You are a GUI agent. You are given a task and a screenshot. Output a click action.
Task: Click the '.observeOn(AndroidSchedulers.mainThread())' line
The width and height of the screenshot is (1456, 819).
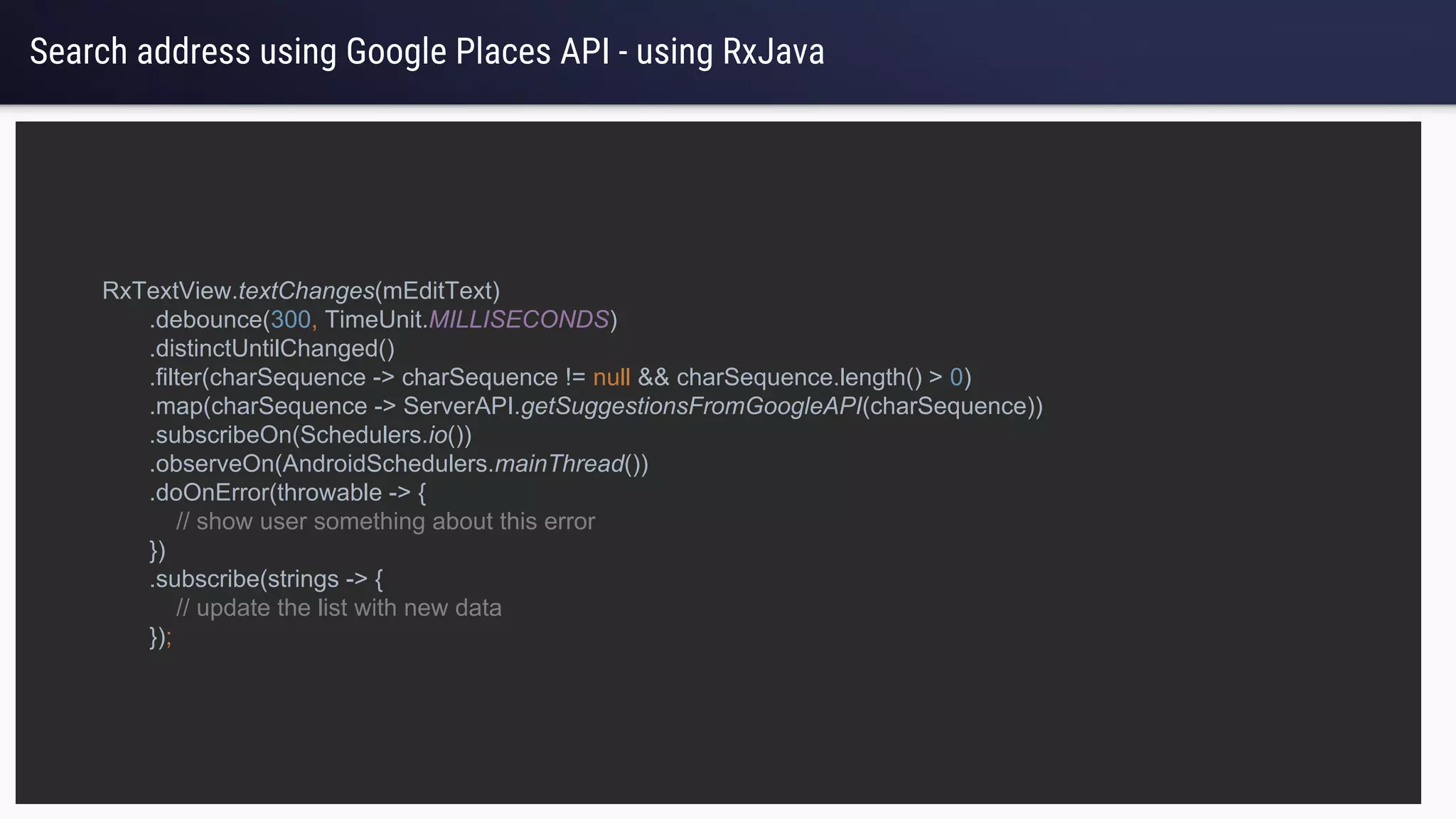399,464
